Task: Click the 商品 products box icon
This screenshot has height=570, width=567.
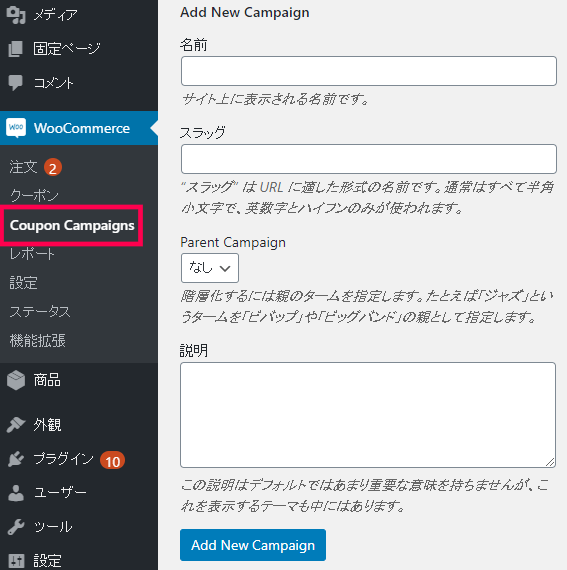Action: point(16,380)
